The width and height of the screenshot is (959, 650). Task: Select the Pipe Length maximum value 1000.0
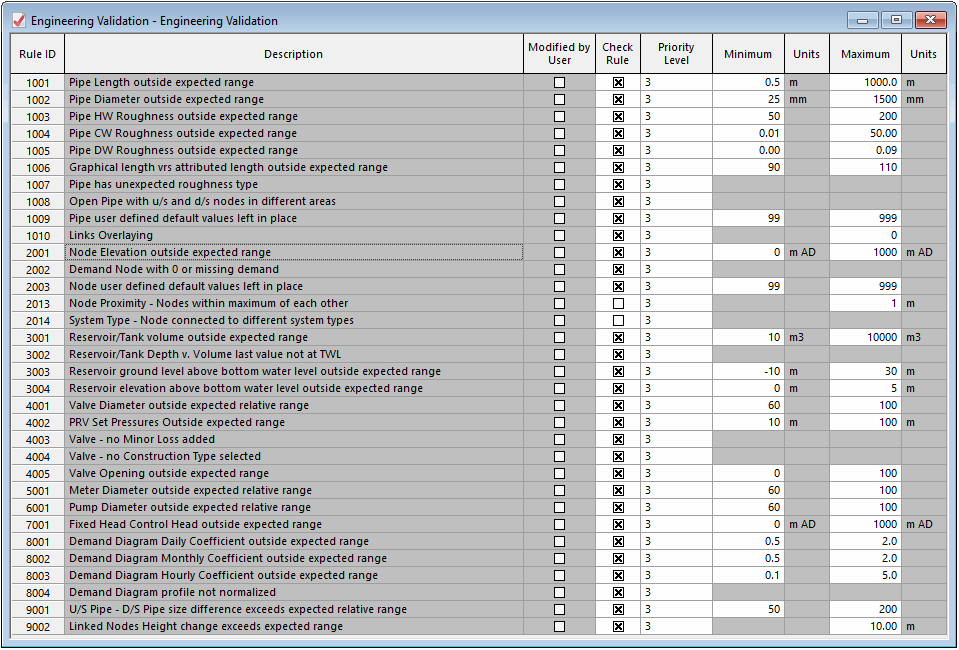pos(865,82)
